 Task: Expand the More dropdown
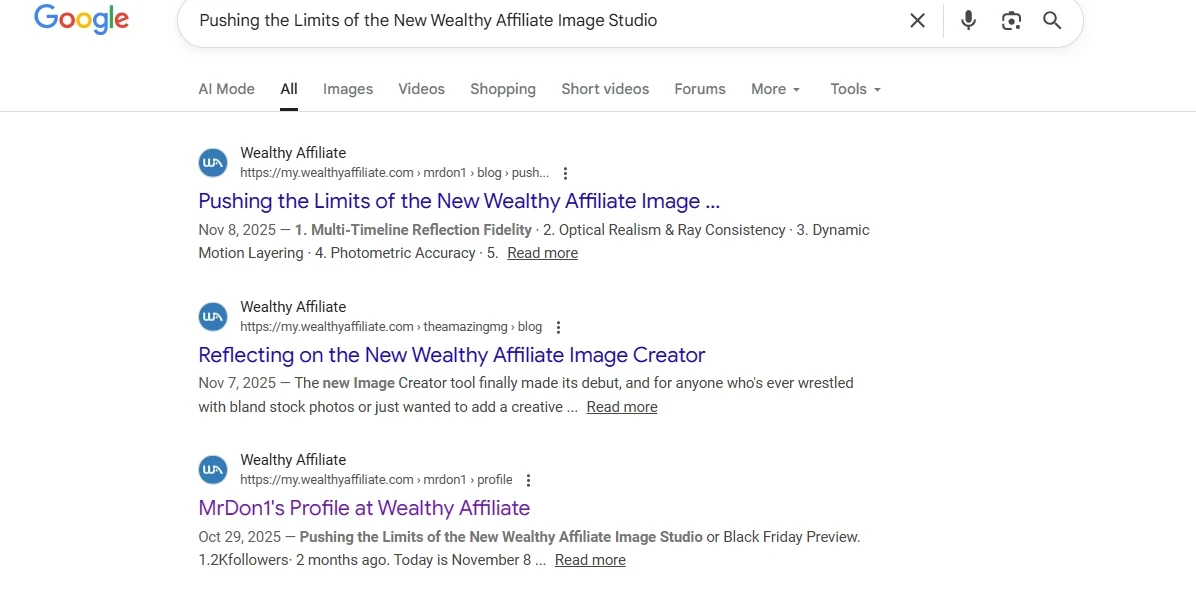click(775, 89)
